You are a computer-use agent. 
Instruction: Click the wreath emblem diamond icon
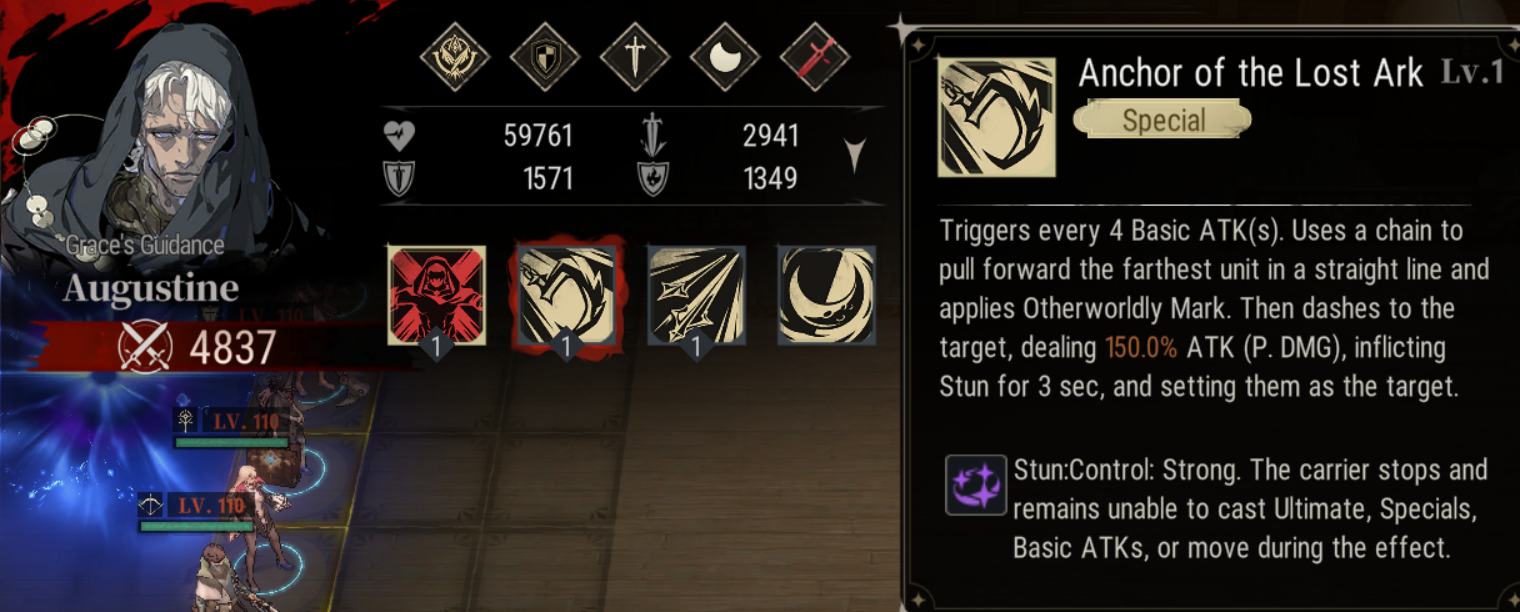pyautogui.click(x=455, y=57)
